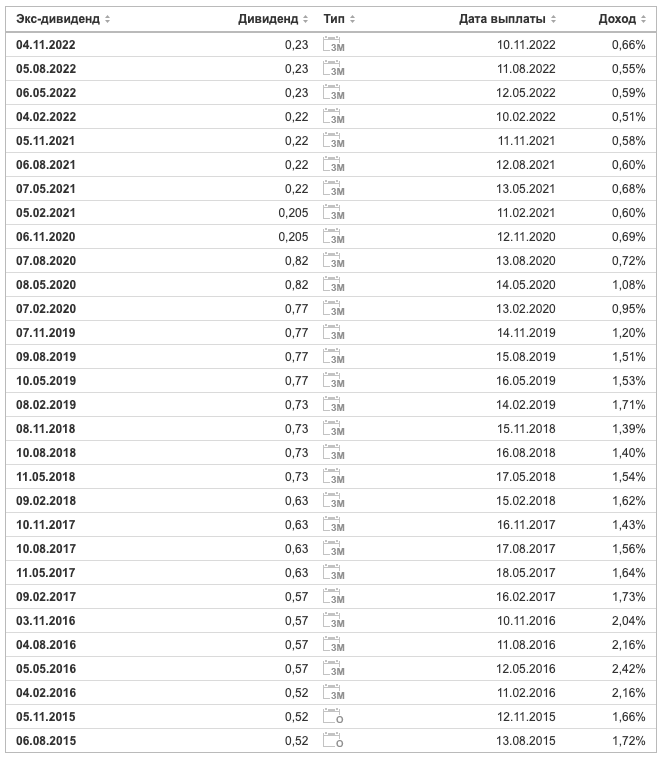Sort the table by the Дивиденд column

tap(305, 19)
